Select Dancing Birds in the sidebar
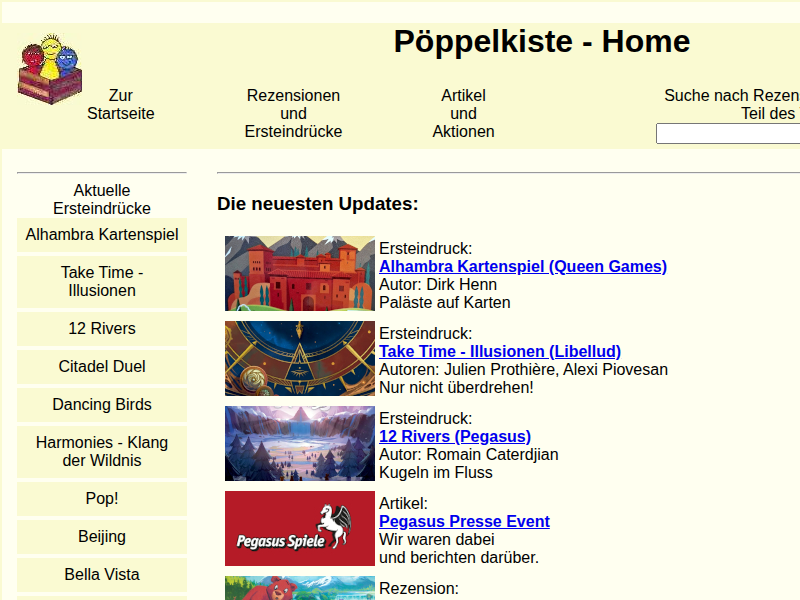 [x=102, y=405]
